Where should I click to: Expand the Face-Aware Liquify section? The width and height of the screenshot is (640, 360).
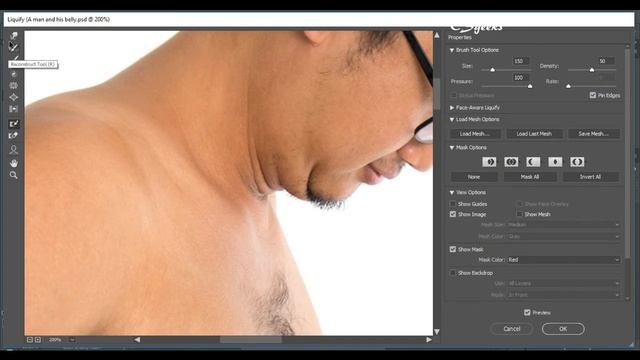pyautogui.click(x=452, y=108)
